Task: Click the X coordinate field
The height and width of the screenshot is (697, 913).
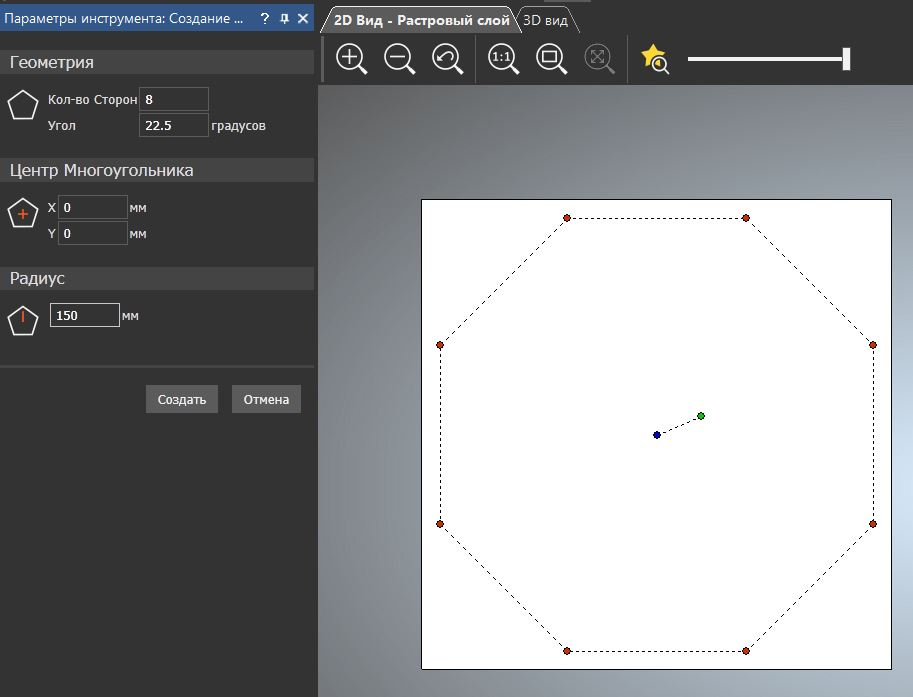Action: tap(93, 207)
